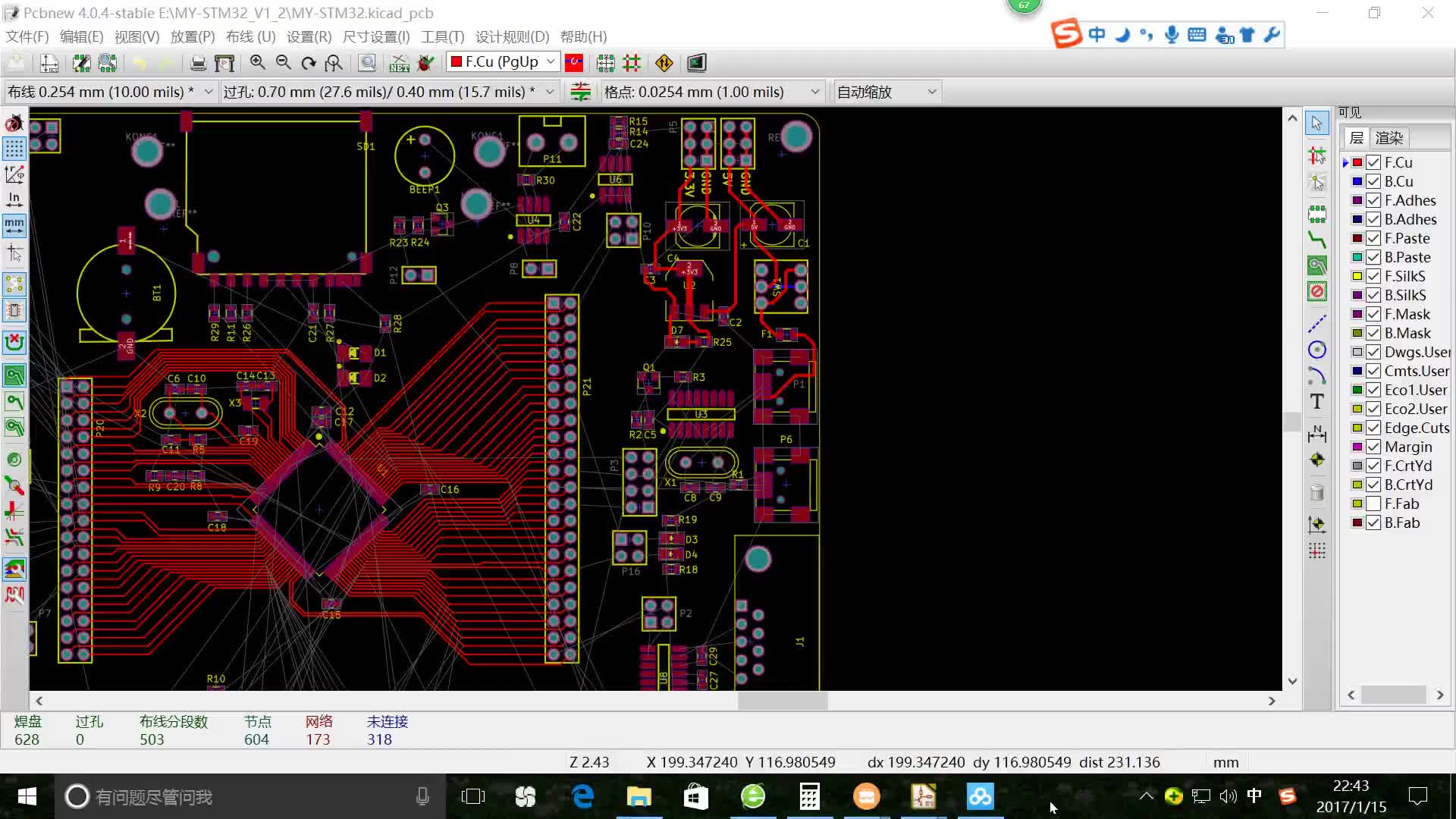Viewport: 1456px width, 819px height.
Task: Run design rules check ladybug icon
Action: (426, 63)
